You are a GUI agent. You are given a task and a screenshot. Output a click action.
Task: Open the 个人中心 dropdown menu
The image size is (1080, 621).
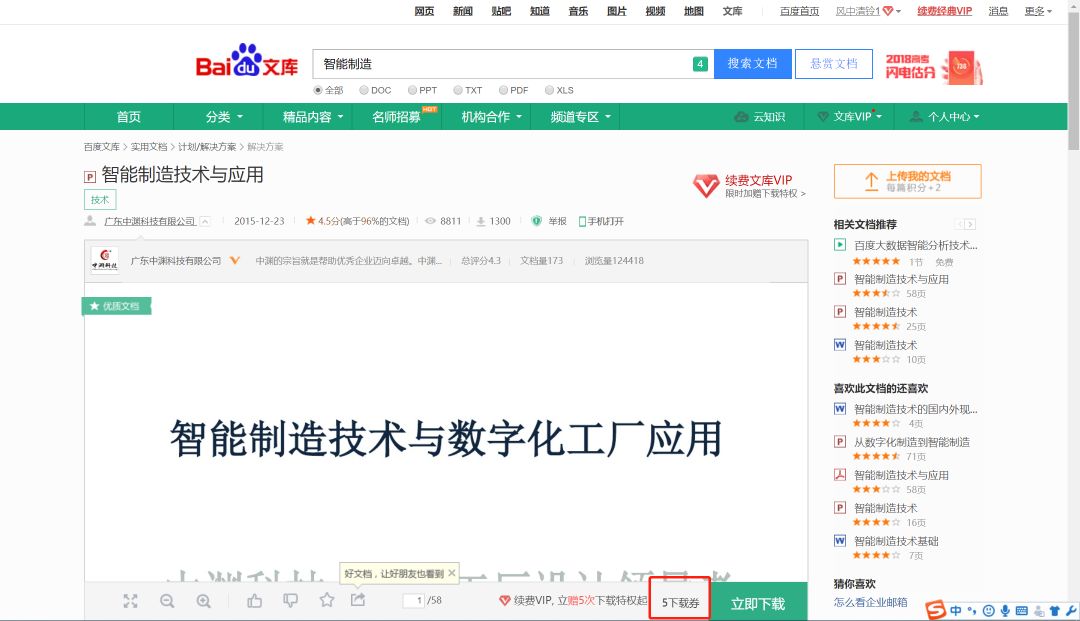(x=944, y=117)
